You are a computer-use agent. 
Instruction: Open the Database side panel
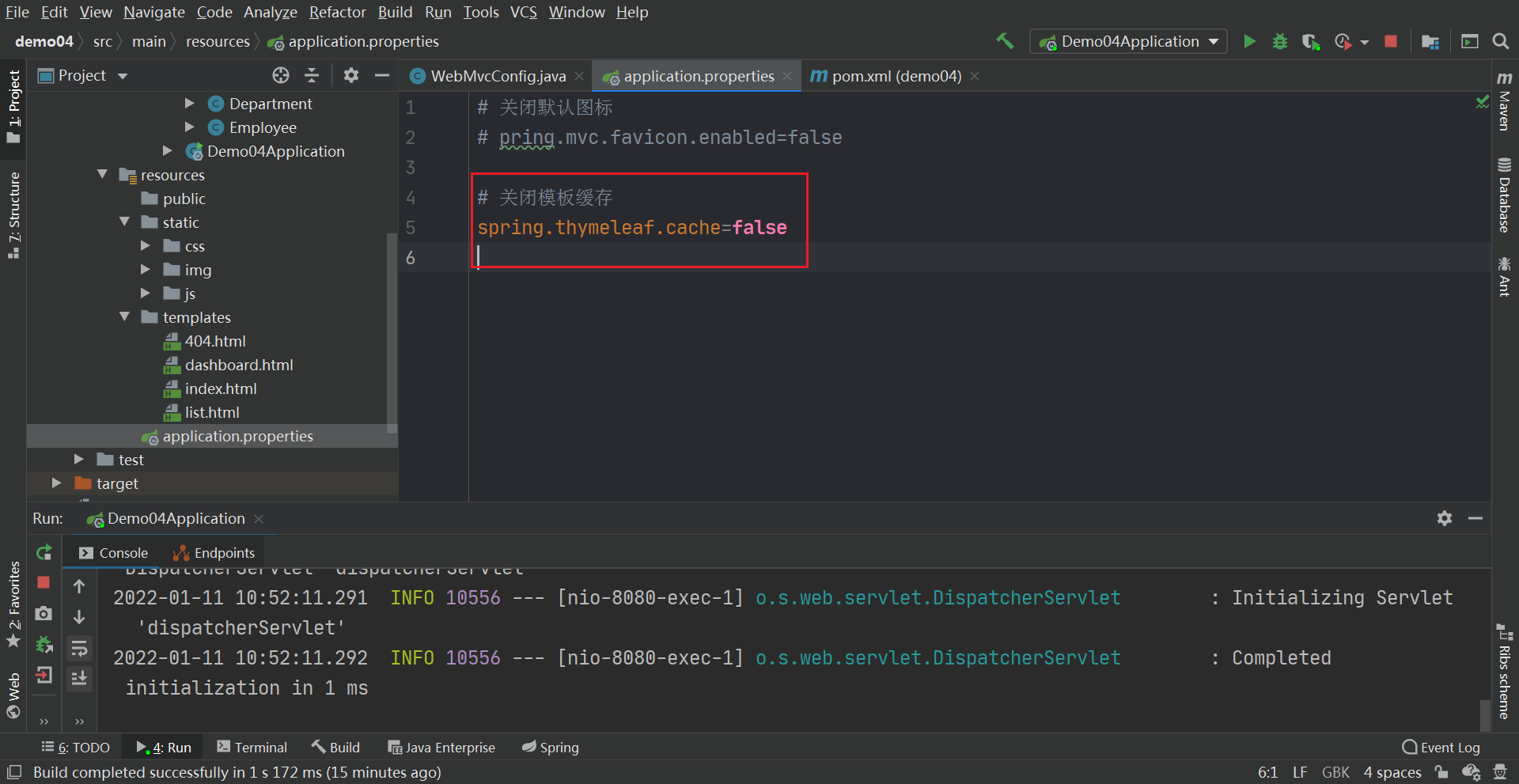(1504, 195)
